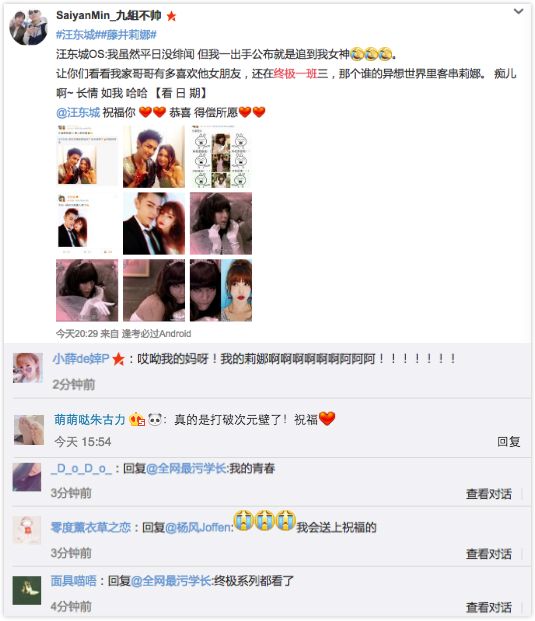Open _D_o_D_o_ commenter avatar
The width and height of the screenshot is (535, 621).
27,477
